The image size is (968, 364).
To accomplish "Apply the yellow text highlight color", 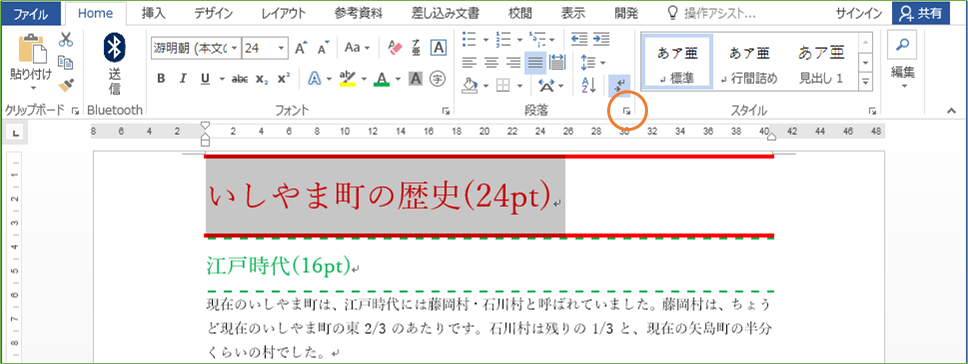I will tap(349, 79).
